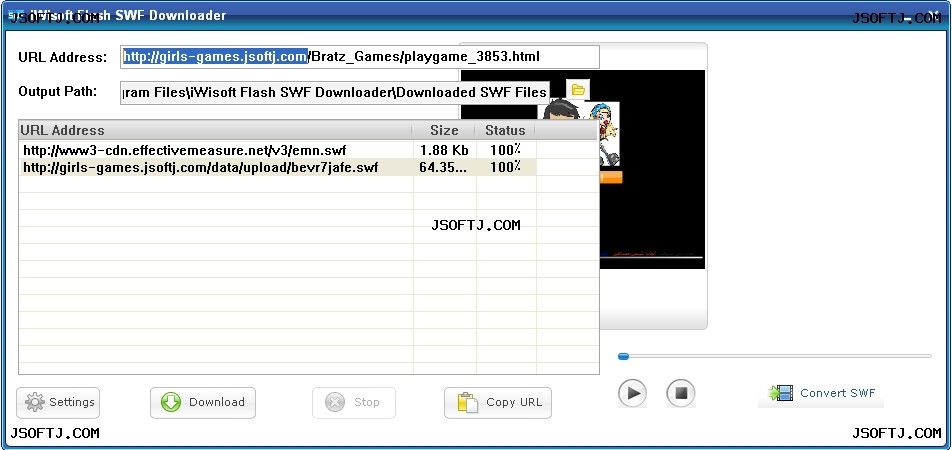Viewport: 952px width, 450px height.
Task: Open the output folder browse icon
Action: tap(578, 90)
